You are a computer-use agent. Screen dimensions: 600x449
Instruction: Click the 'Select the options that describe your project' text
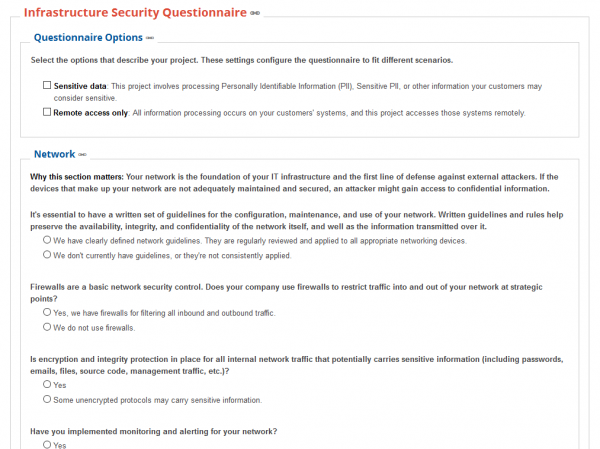240,60
